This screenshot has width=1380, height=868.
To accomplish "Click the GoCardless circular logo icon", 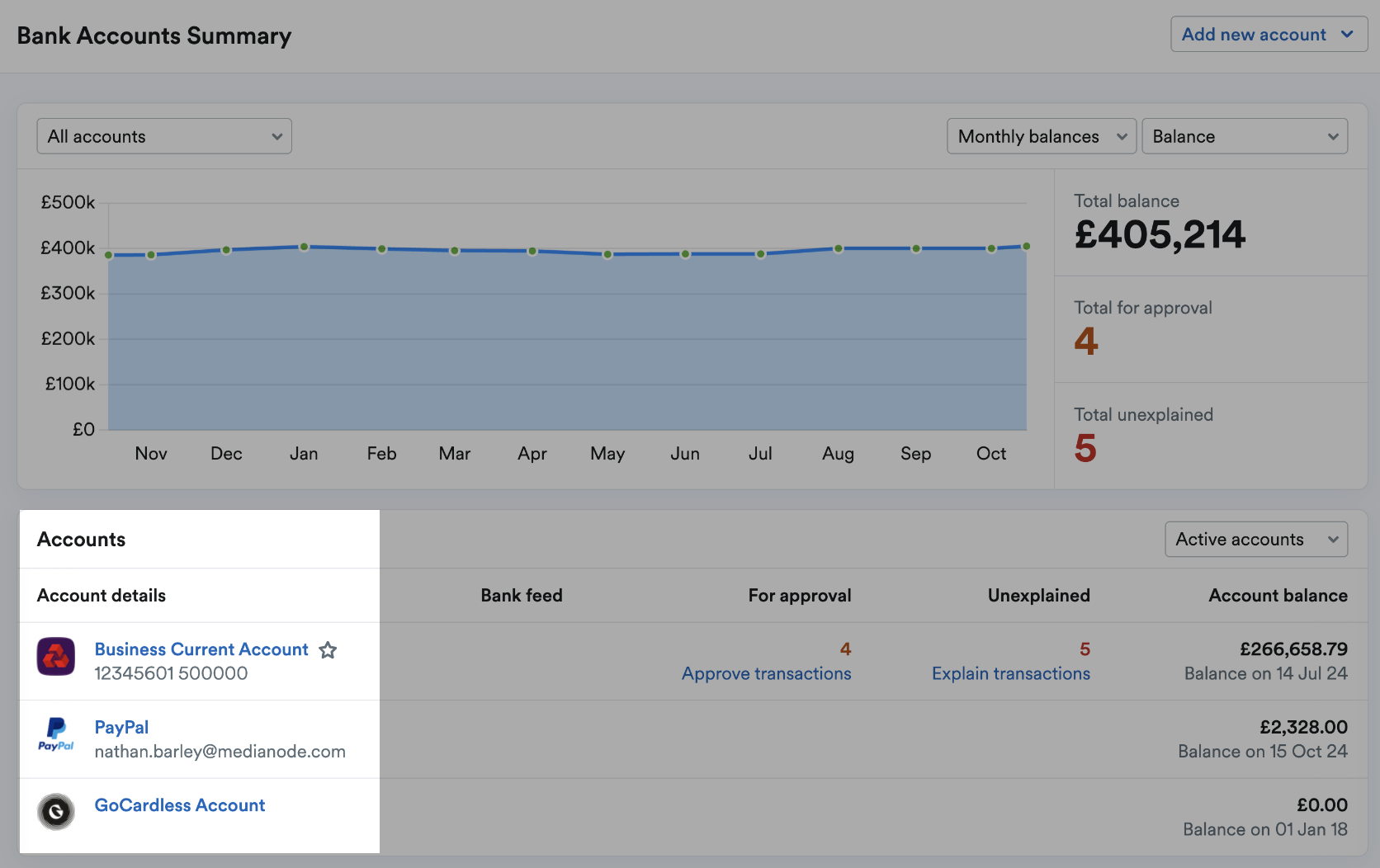I will pos(55,812).
